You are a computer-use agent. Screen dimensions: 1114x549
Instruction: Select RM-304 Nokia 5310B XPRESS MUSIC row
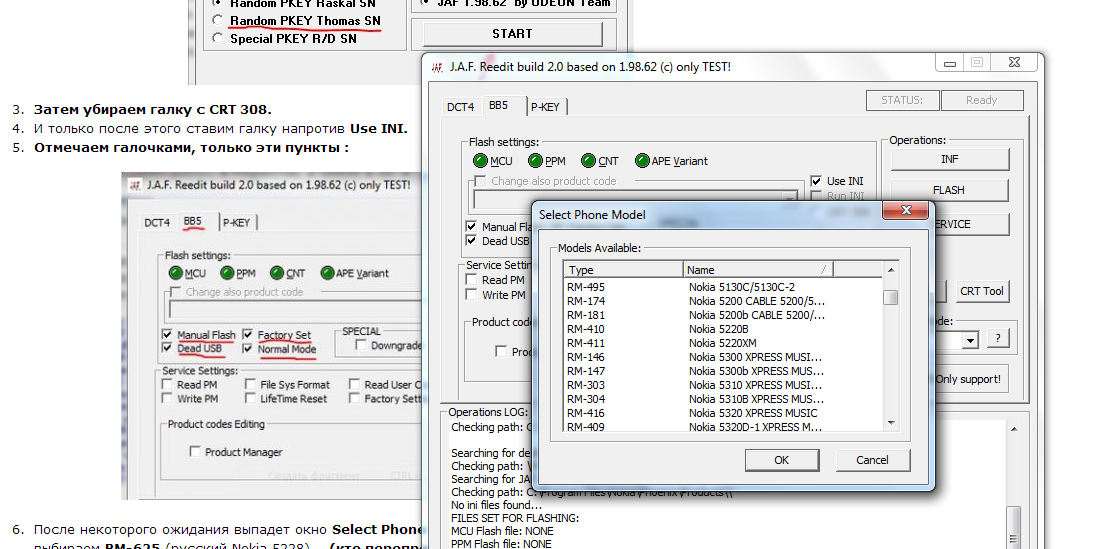point(723,399)
